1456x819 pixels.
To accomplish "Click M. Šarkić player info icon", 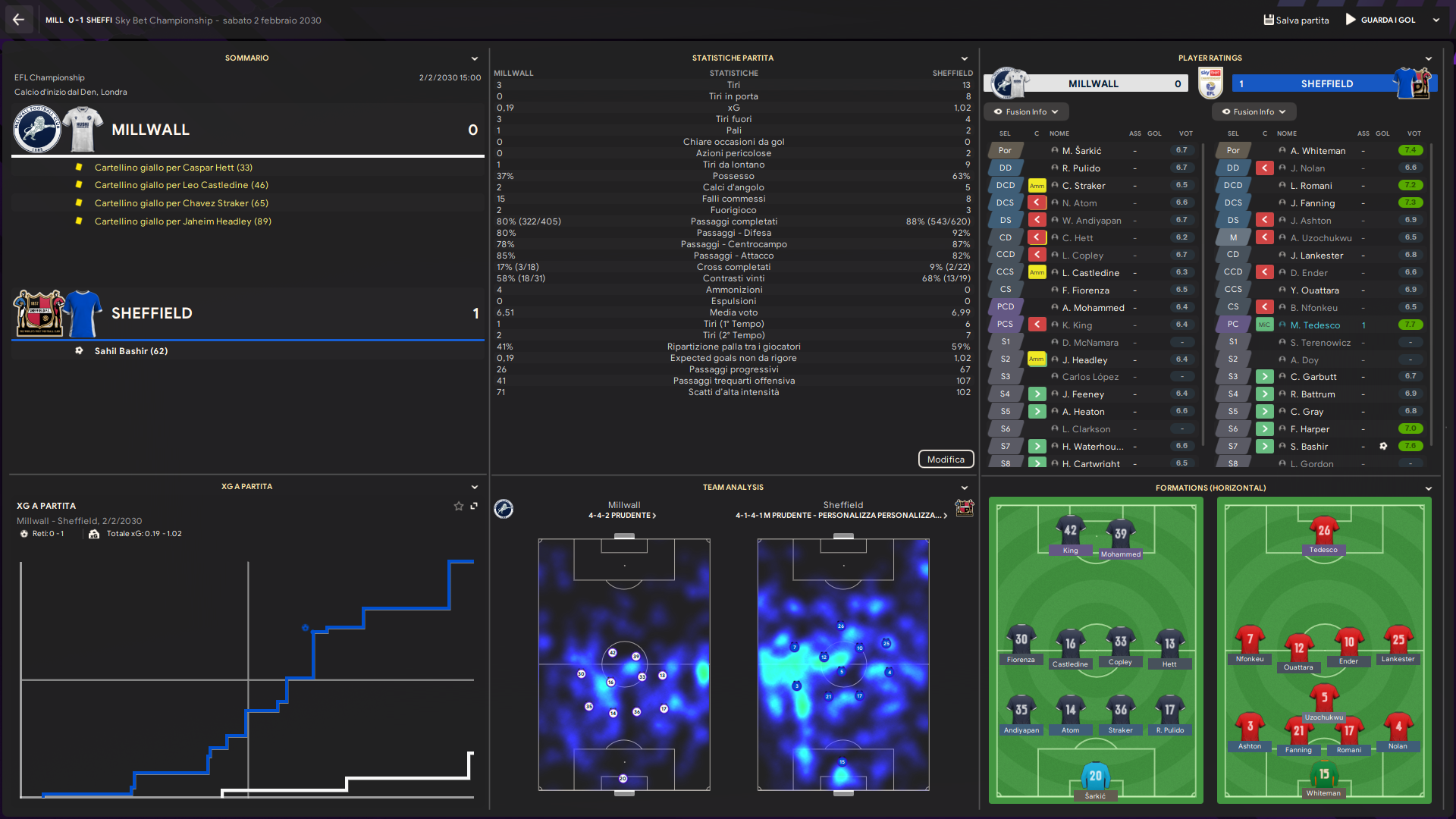I will [x=1054, y=150].
